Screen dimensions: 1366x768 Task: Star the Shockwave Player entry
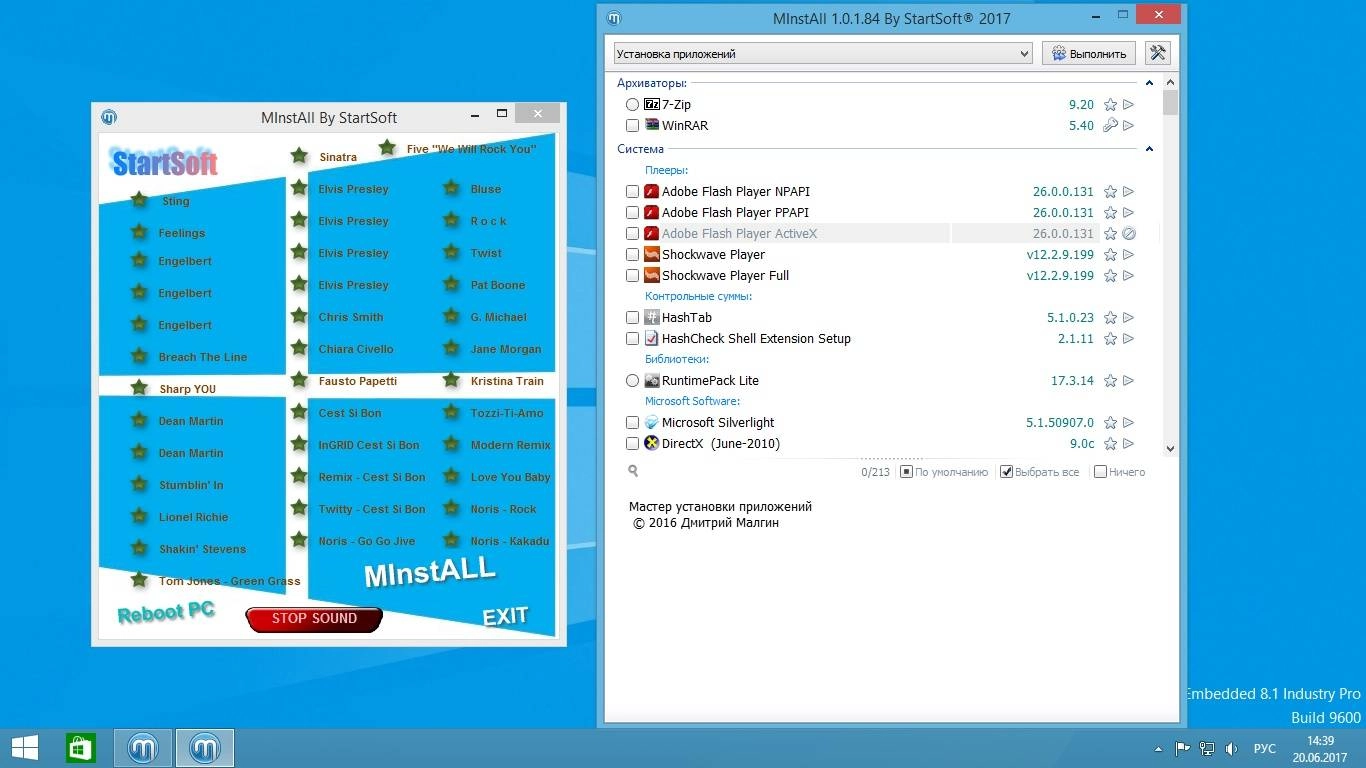[x=1110, y=254]
